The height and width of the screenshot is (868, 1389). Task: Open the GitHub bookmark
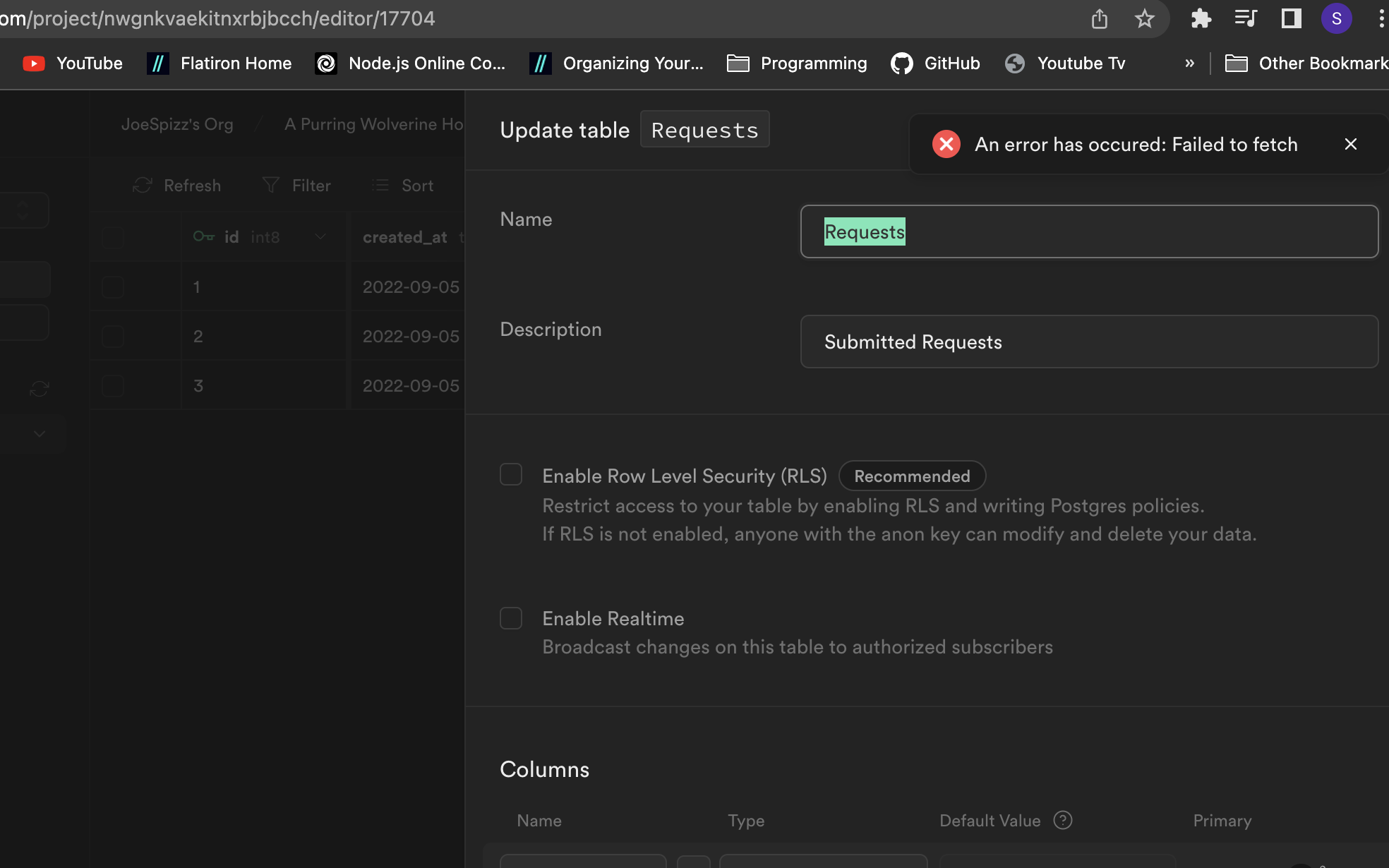(x=934, y=63)
